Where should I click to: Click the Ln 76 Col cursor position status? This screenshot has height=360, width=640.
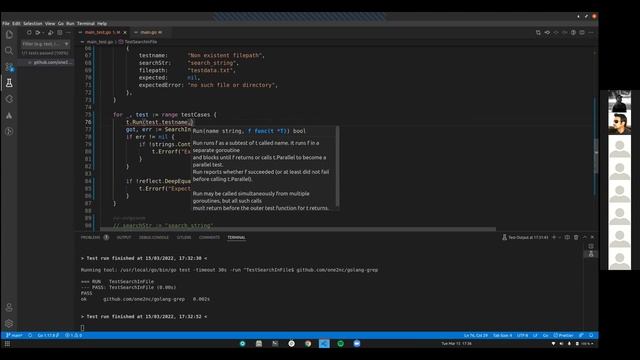[476, 335]
